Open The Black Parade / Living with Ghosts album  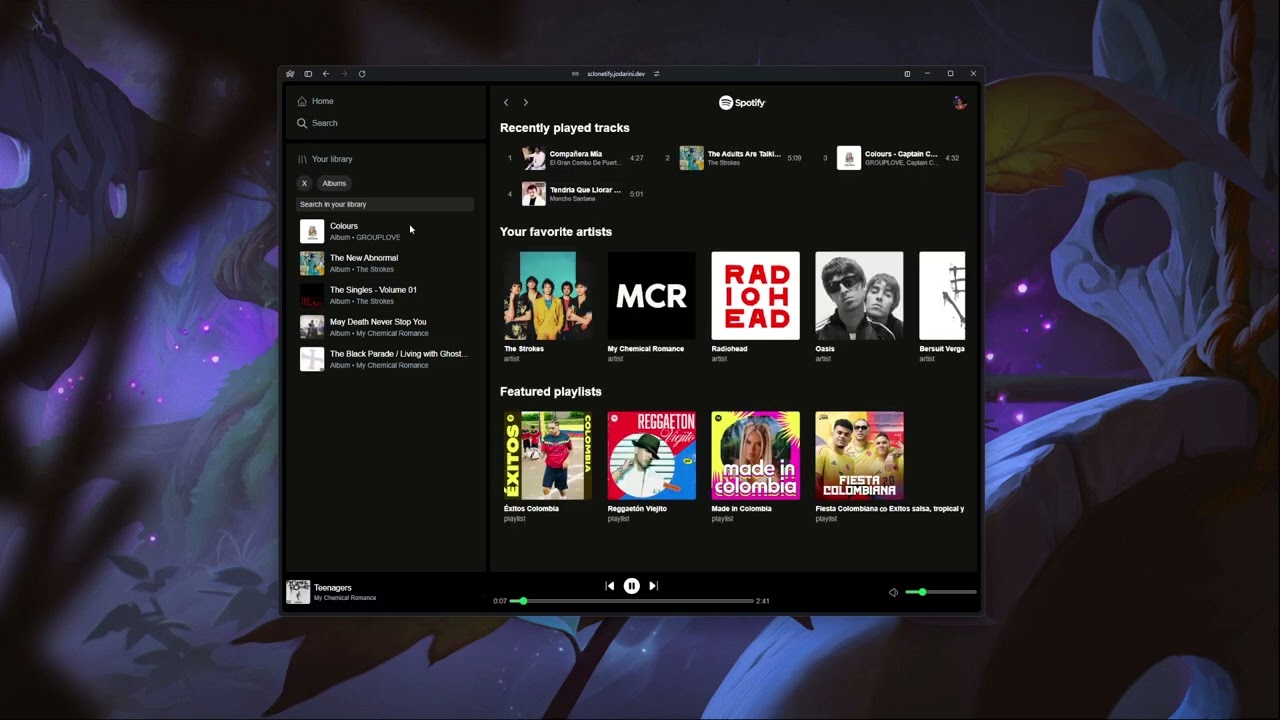click(385, 359)
